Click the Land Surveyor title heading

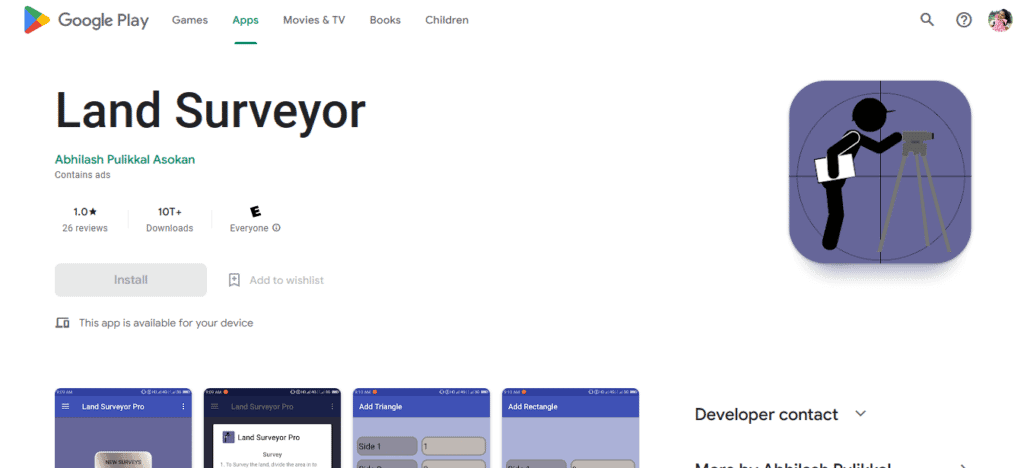pos(210,110)
